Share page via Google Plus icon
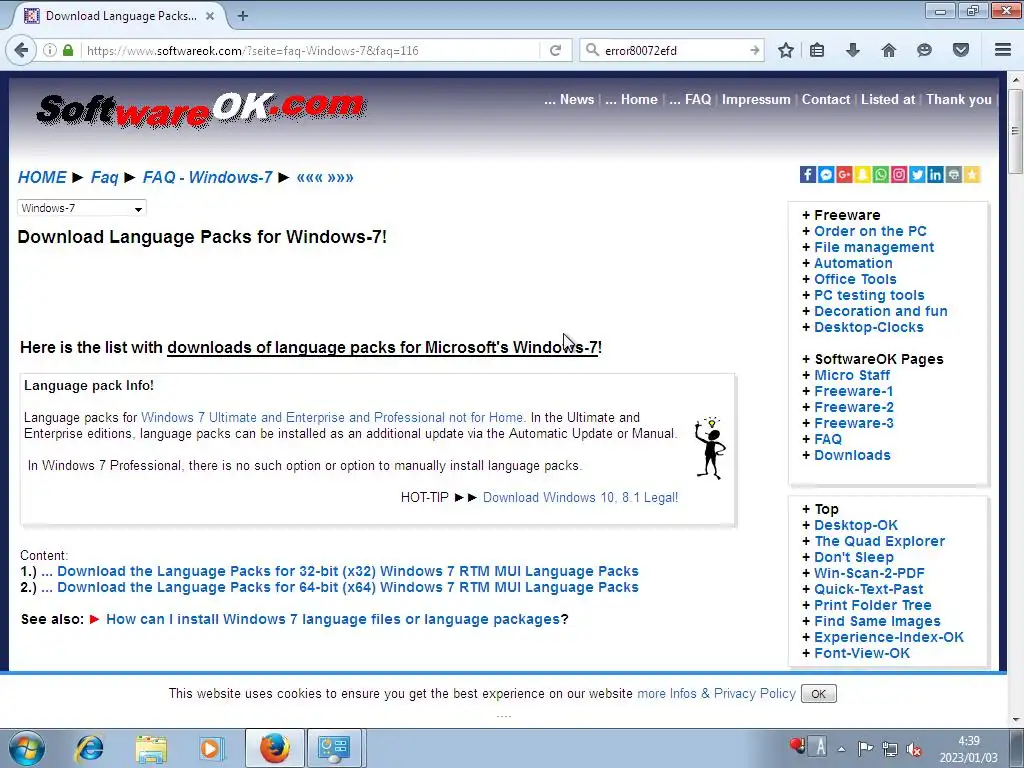The height and width of the screenshot is (768, 1024). coord(844,174)
